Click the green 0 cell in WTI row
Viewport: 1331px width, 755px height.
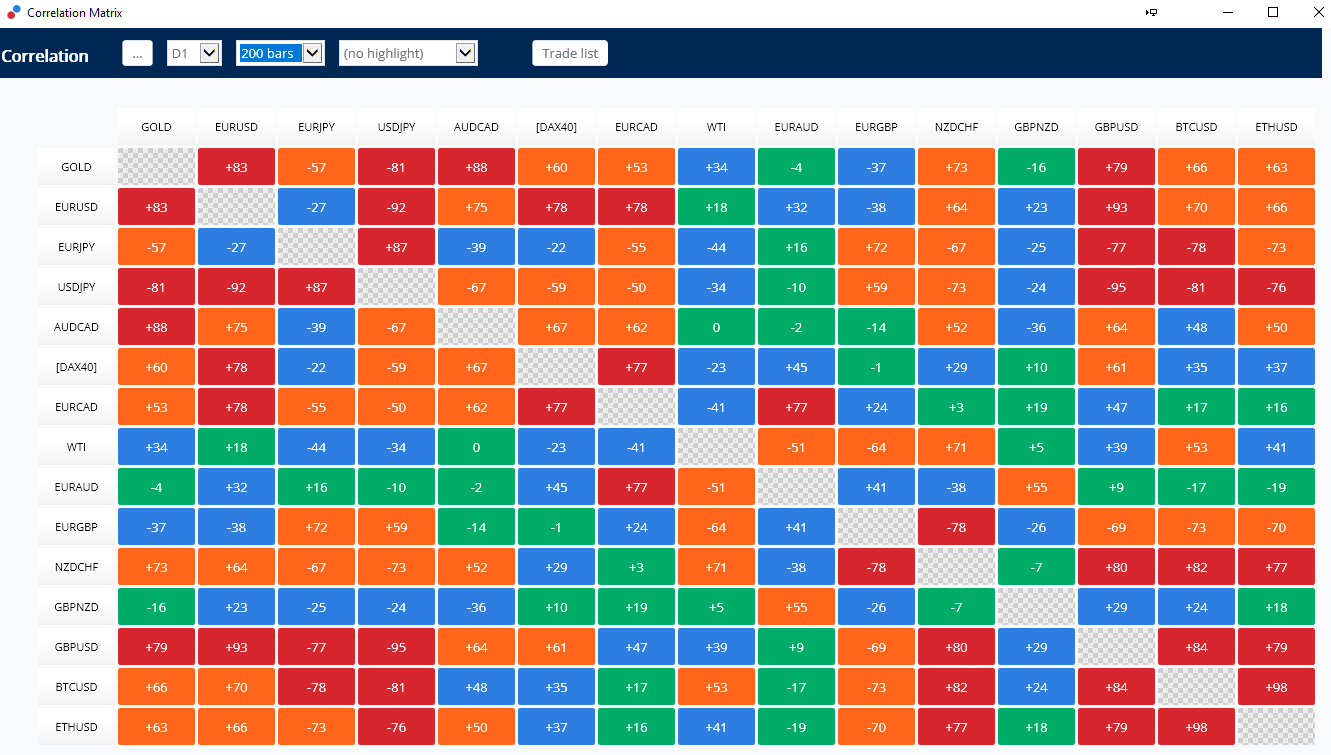pos(476,447)
